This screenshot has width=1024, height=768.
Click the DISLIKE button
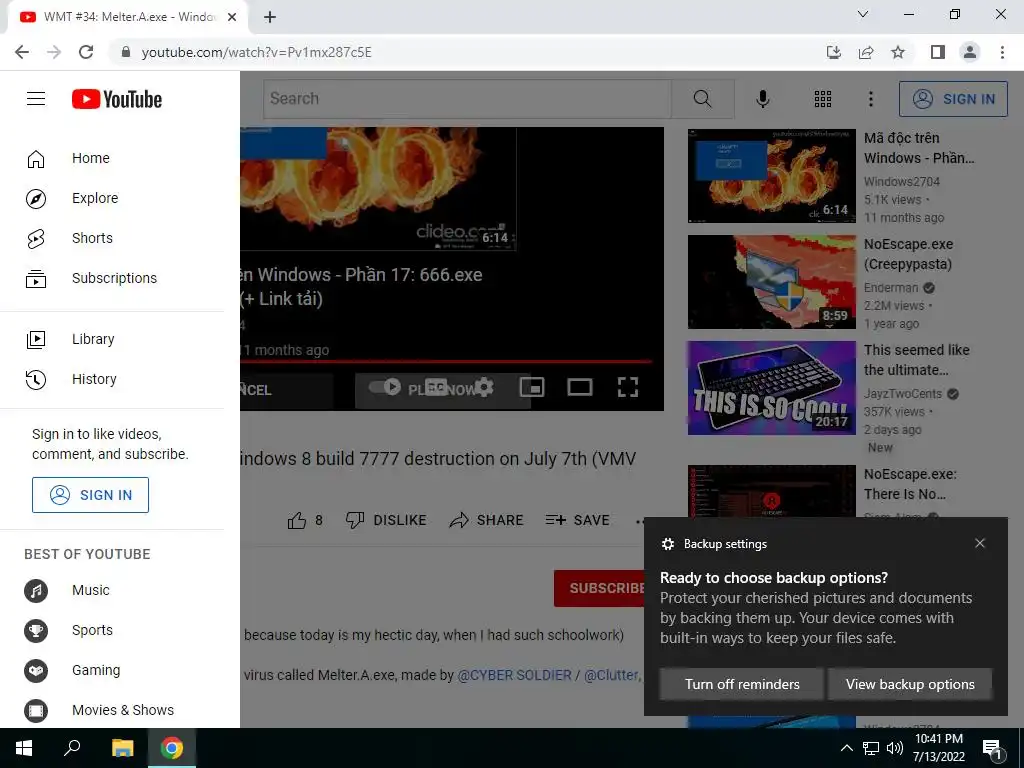pyautogui.click(x=386, y=520)
